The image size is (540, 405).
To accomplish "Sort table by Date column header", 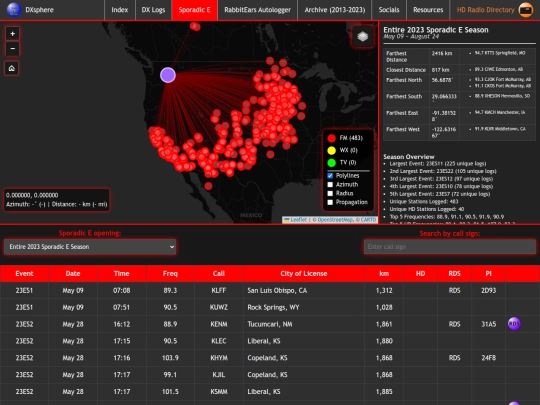I will coord(73,274).
